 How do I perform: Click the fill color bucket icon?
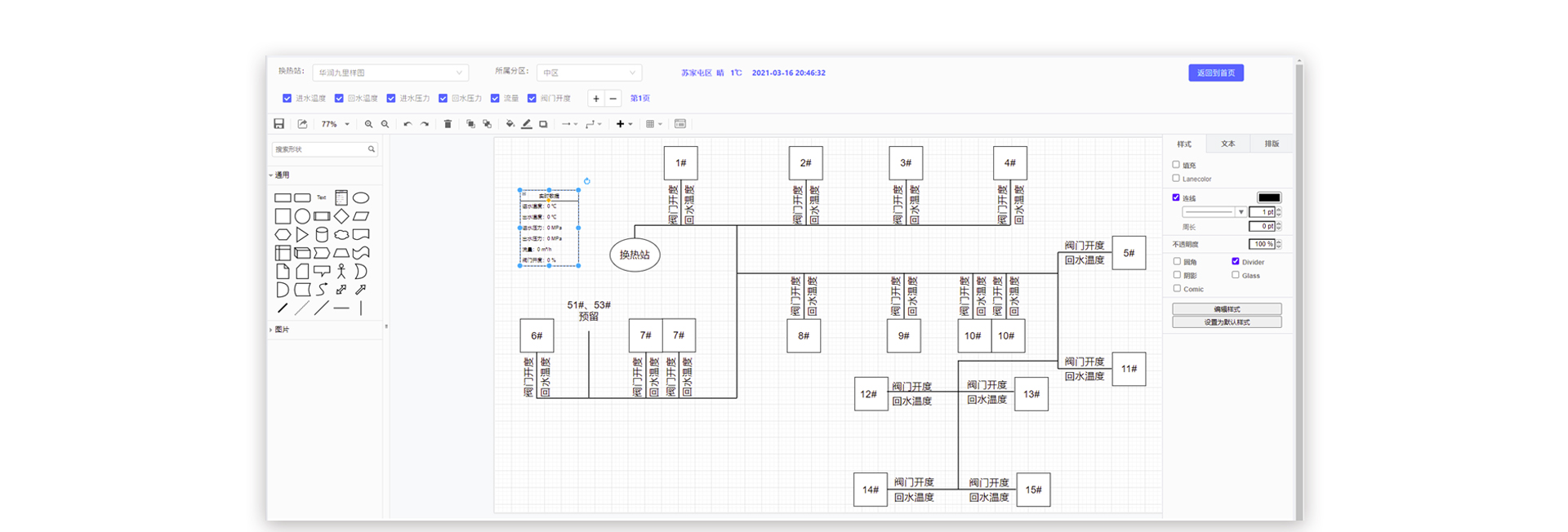click(510, 124)
